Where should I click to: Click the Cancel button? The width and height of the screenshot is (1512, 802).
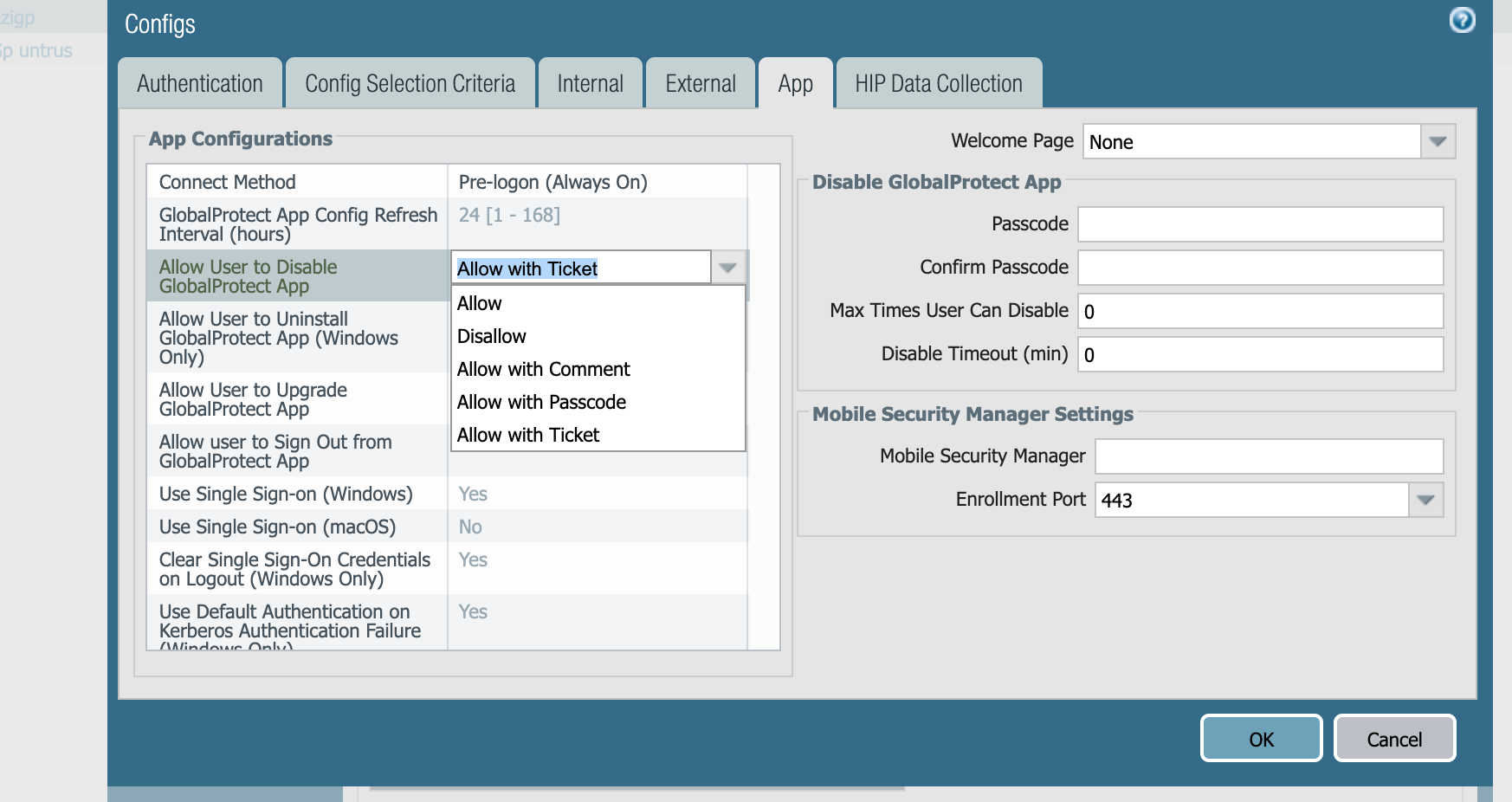(x=1394, y=739)
